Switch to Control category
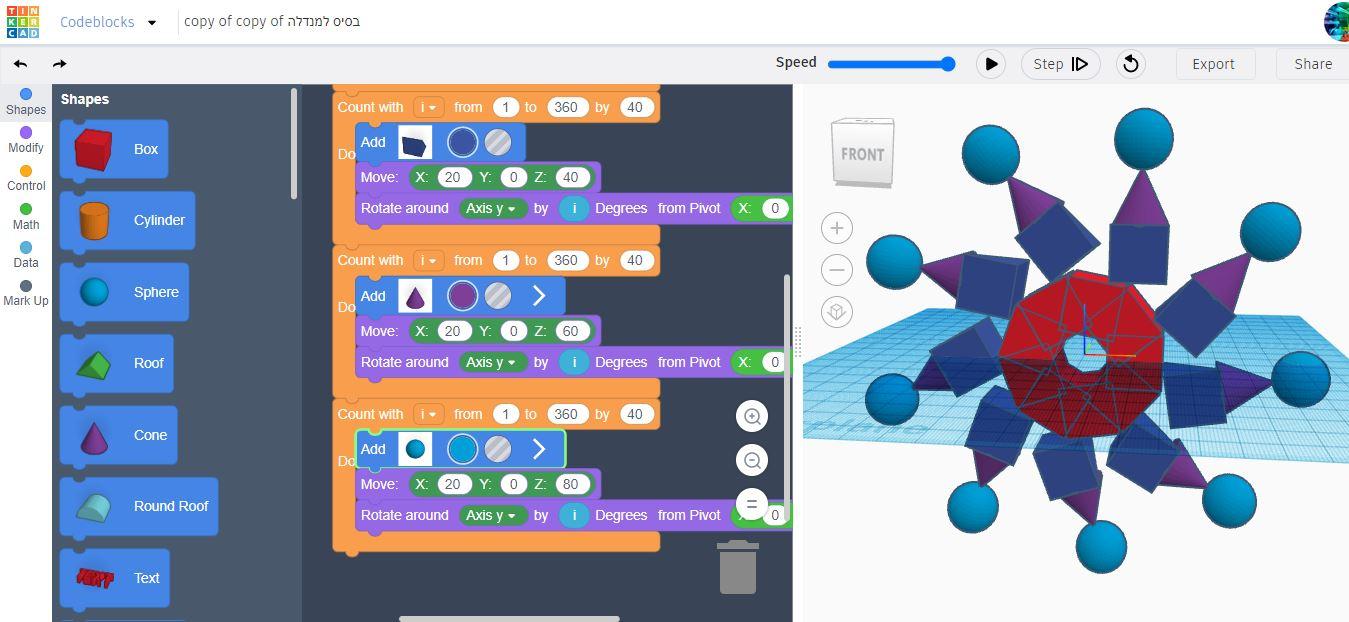The height and width of the screenshot is (622, 1349). tap(26, 178)
